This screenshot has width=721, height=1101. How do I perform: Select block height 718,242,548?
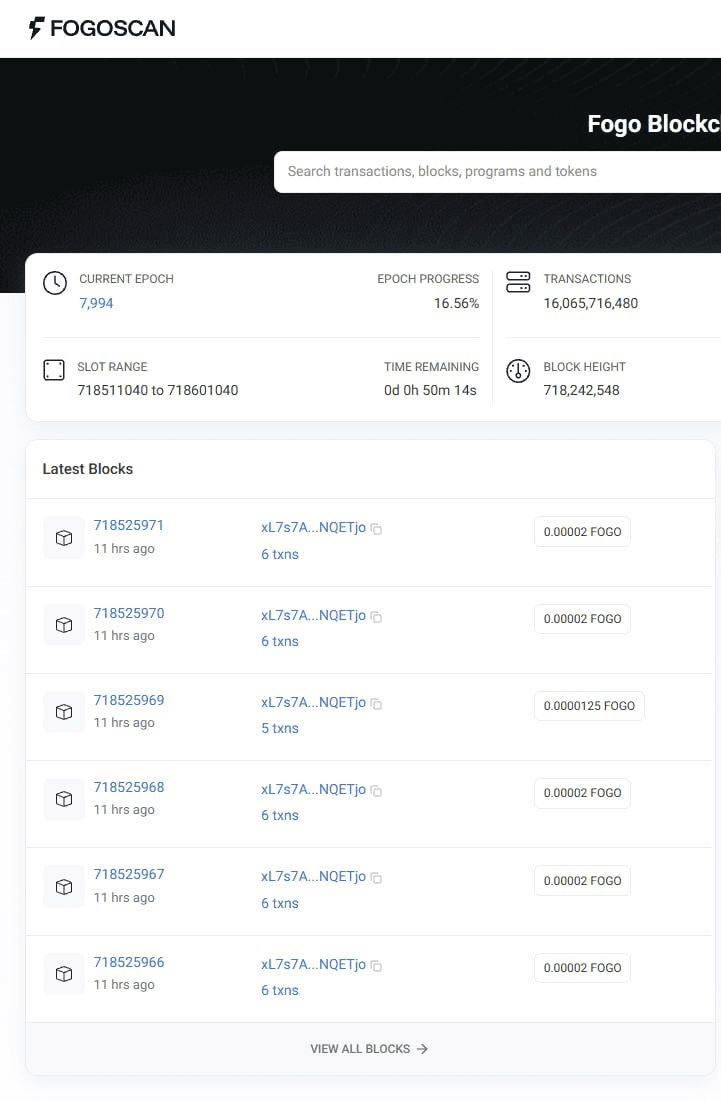581,390
